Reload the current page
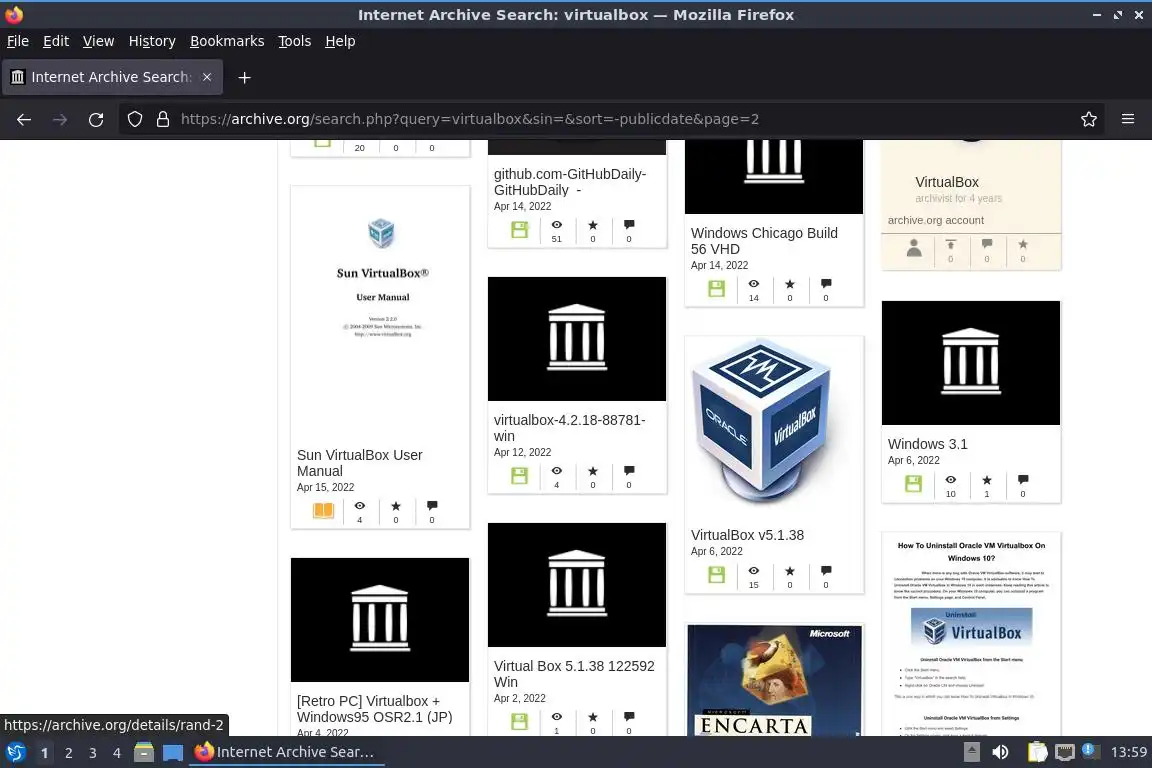The image size is (1152, 768). click(x=96, y=119)
